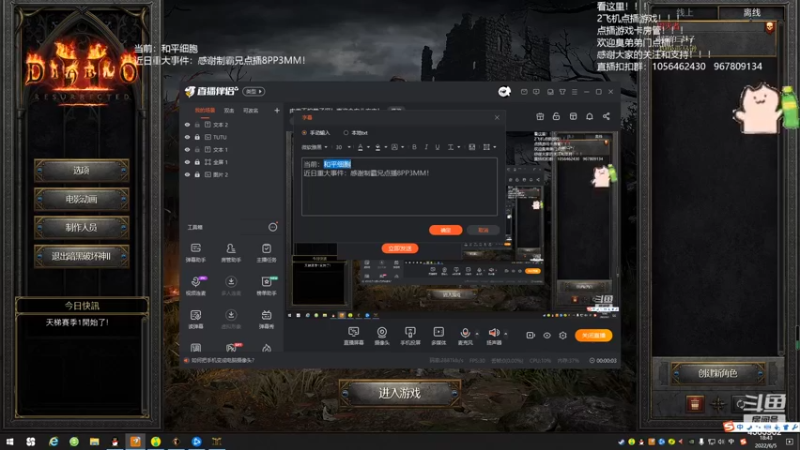
Task: Cancel the subtitle dialog with 取消
Action: pyautogui.click(x=483, y=230)
